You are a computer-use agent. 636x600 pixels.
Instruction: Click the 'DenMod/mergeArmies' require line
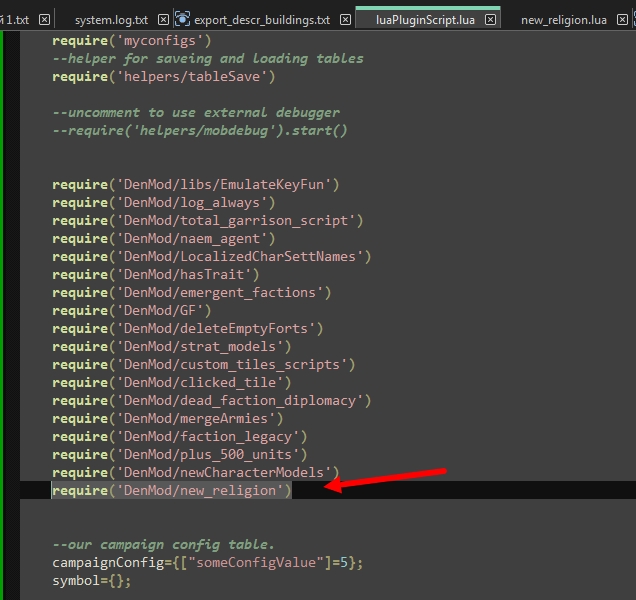tap(168, 419)
